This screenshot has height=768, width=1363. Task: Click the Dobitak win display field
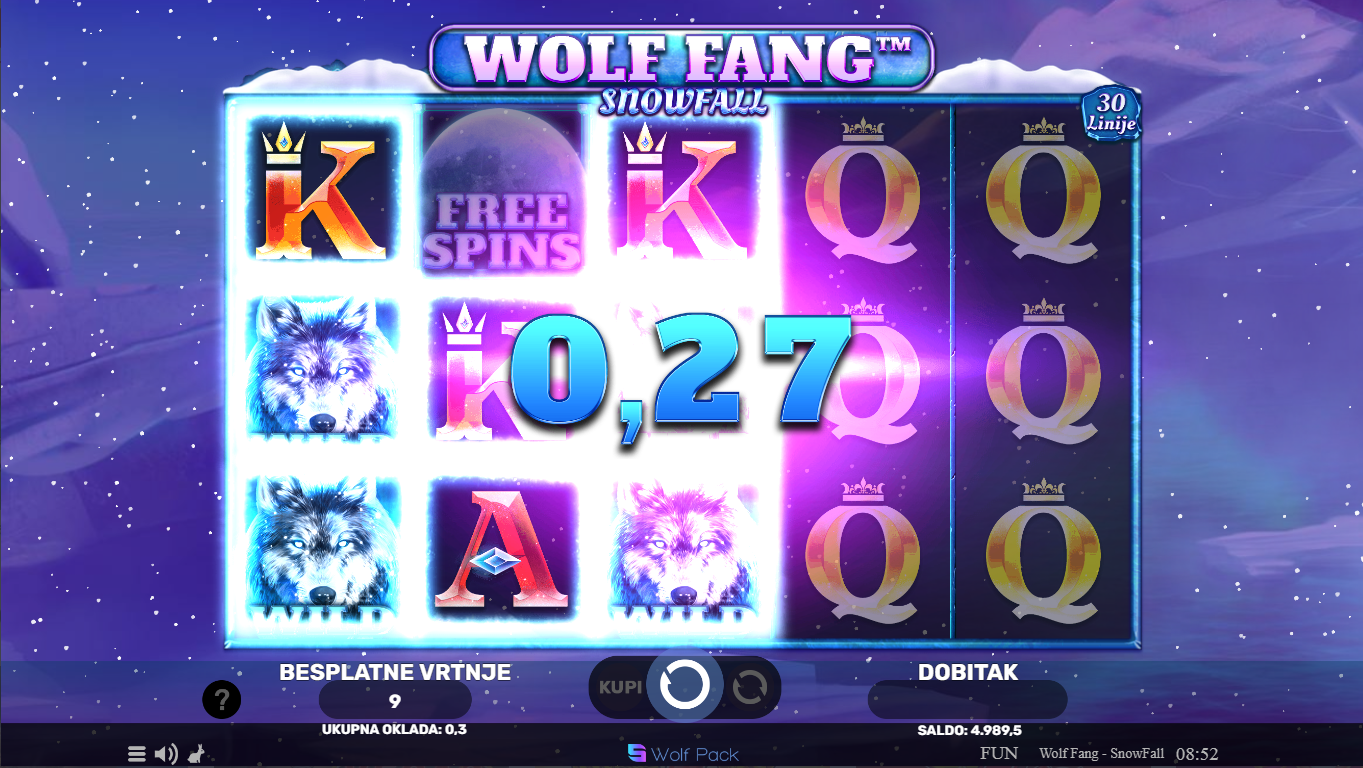(x=967, y=700)
